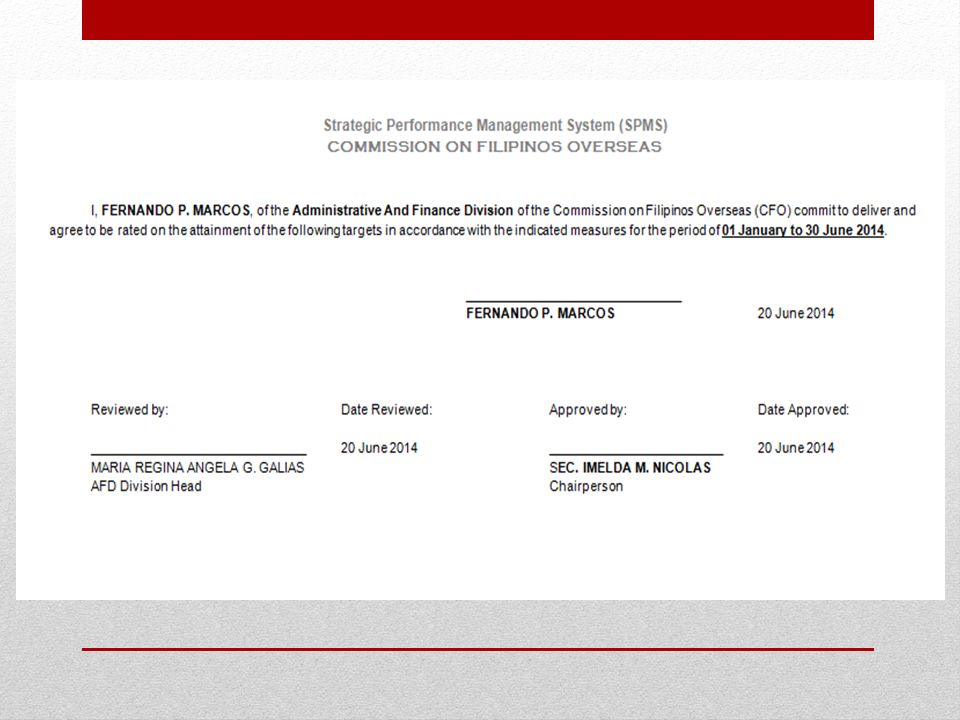Click the name 'SEC. IMELDA M. NICOLAS'
Screen dimensions: 960x720
[x=630, y=468]
